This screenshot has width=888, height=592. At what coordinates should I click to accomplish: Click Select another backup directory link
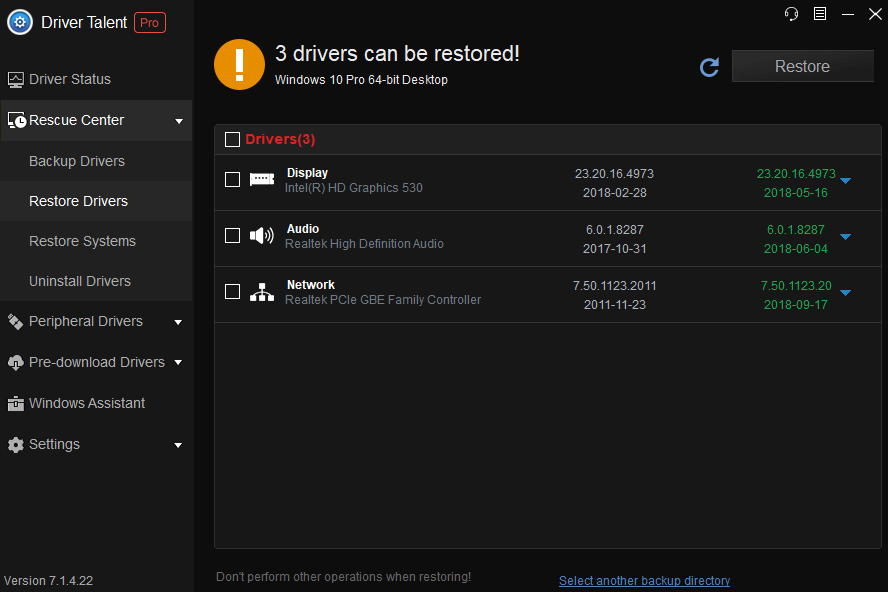pyautogui.click(x=644, y=581)
